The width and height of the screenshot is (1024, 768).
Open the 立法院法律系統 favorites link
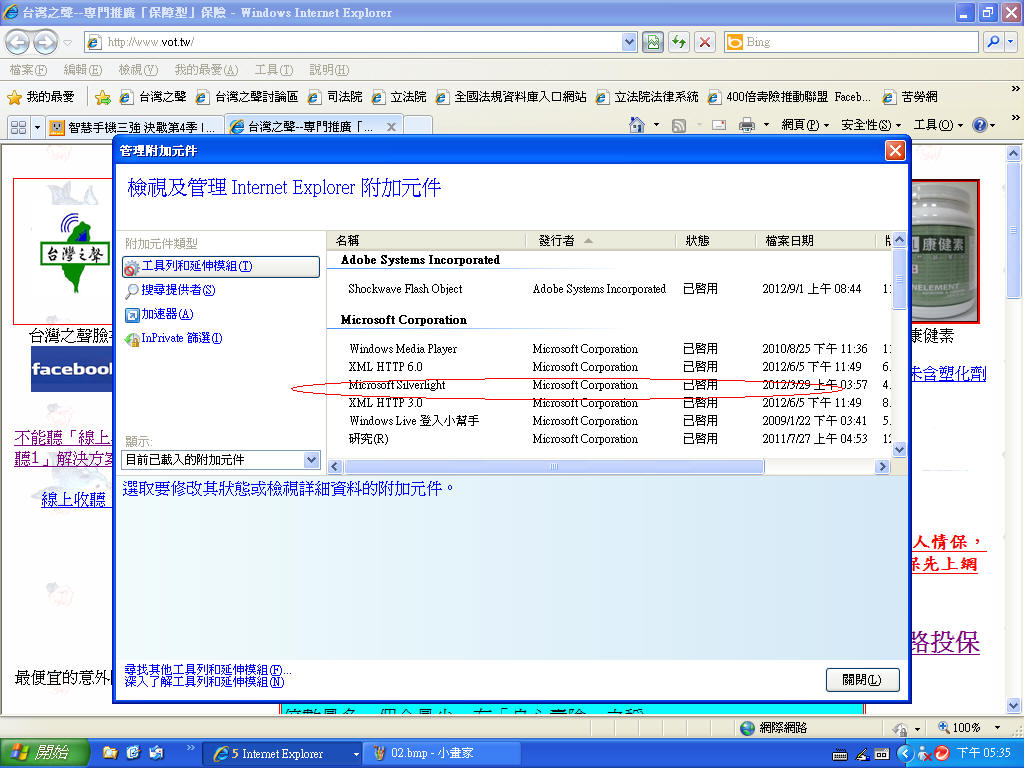click(647, 97)
